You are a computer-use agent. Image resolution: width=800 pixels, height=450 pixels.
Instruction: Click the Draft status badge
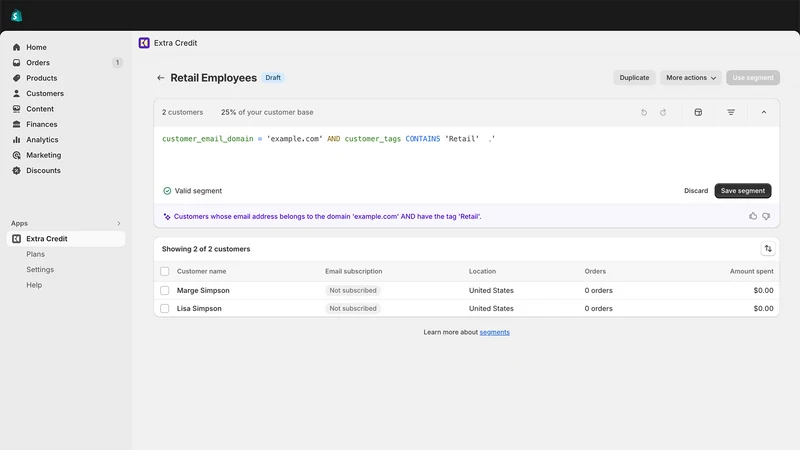click(273, 78)
